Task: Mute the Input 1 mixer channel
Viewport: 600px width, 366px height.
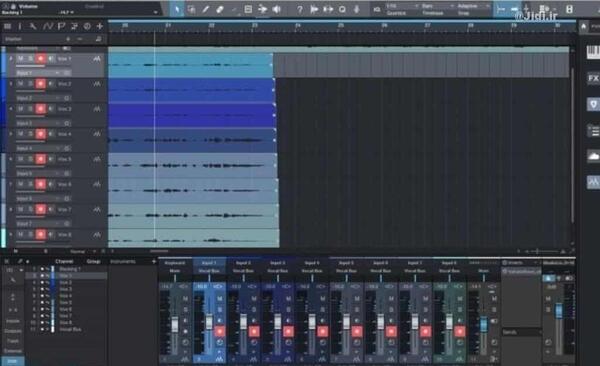Action: point(220,298)
